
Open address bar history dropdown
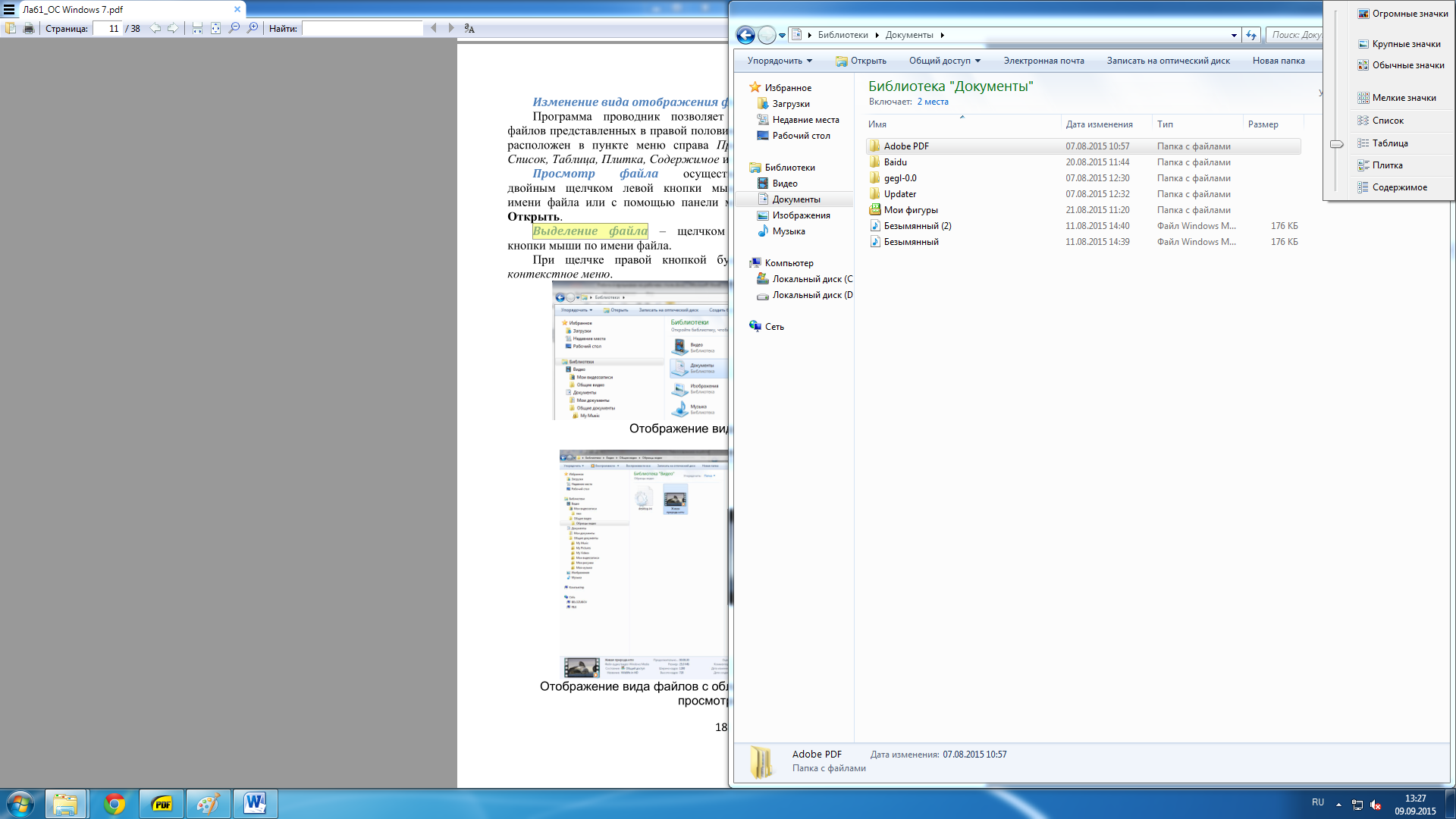[x=1234, y=35]
